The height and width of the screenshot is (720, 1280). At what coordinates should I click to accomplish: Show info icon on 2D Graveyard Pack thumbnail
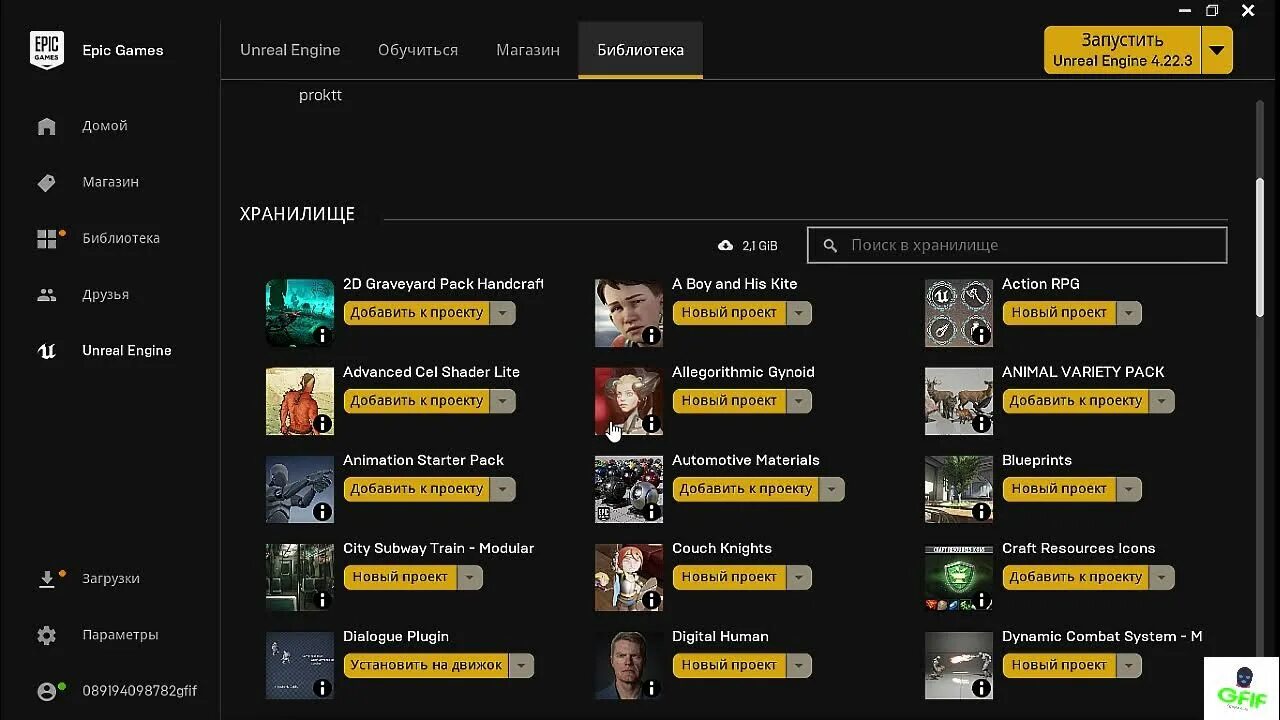pos(322,336)
